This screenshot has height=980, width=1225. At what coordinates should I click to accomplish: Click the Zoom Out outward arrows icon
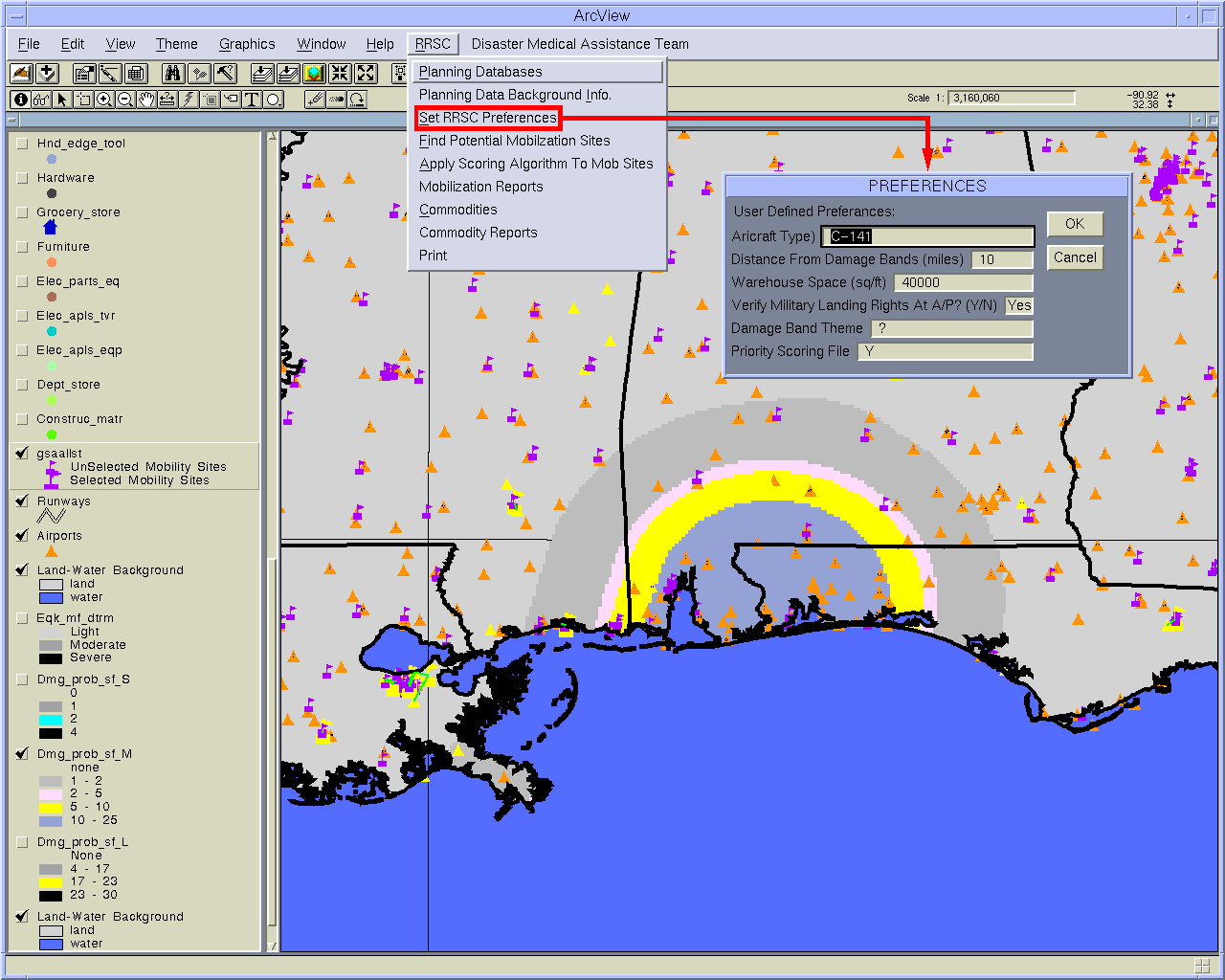click(366, 74)
